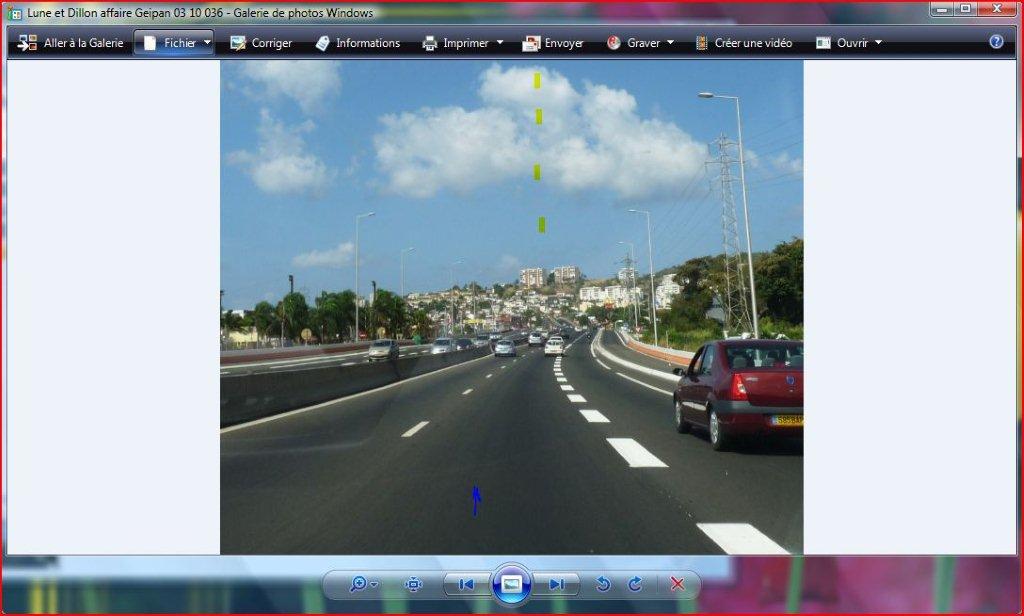This screenshot has height=616, width=1024.
Task: Rotate the photo clockwise
Action: pyautogui.click(x=635, y=584)
